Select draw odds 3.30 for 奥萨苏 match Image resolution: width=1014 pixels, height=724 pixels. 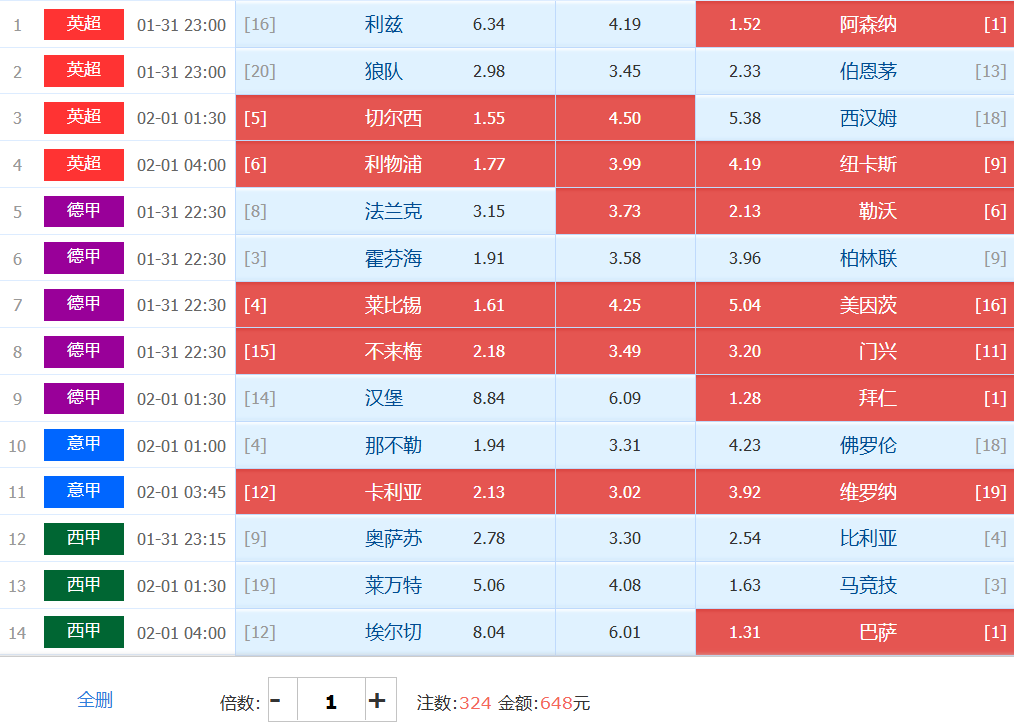coord(625,538)
